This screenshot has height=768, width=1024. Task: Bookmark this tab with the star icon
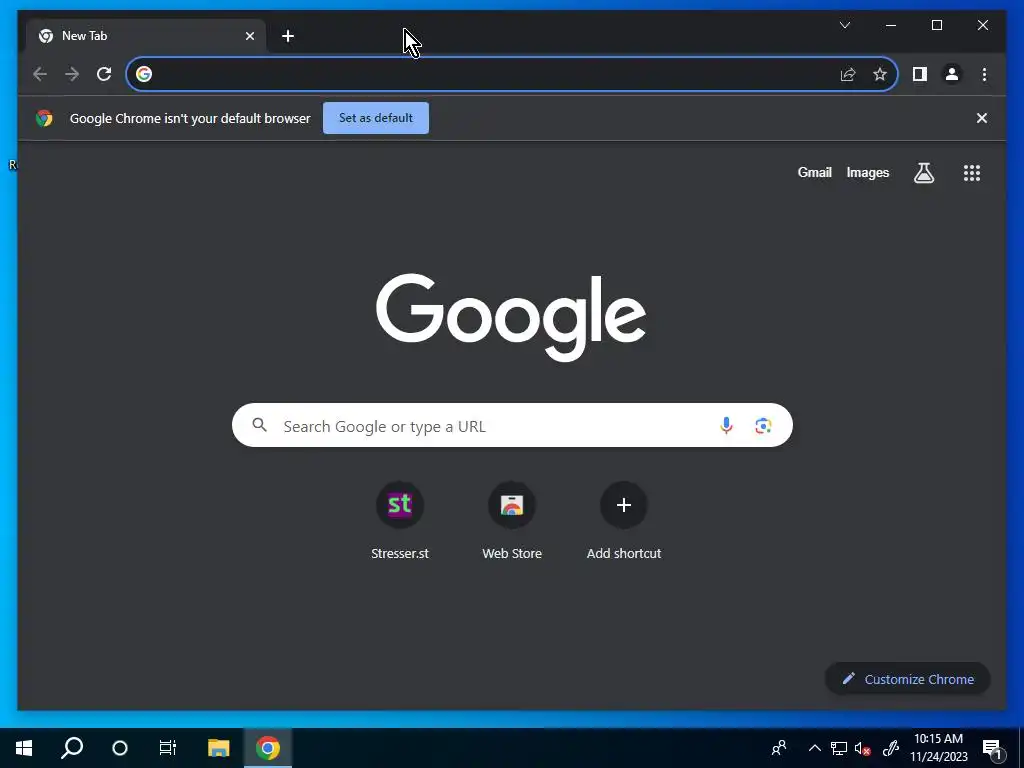[880, 74]
